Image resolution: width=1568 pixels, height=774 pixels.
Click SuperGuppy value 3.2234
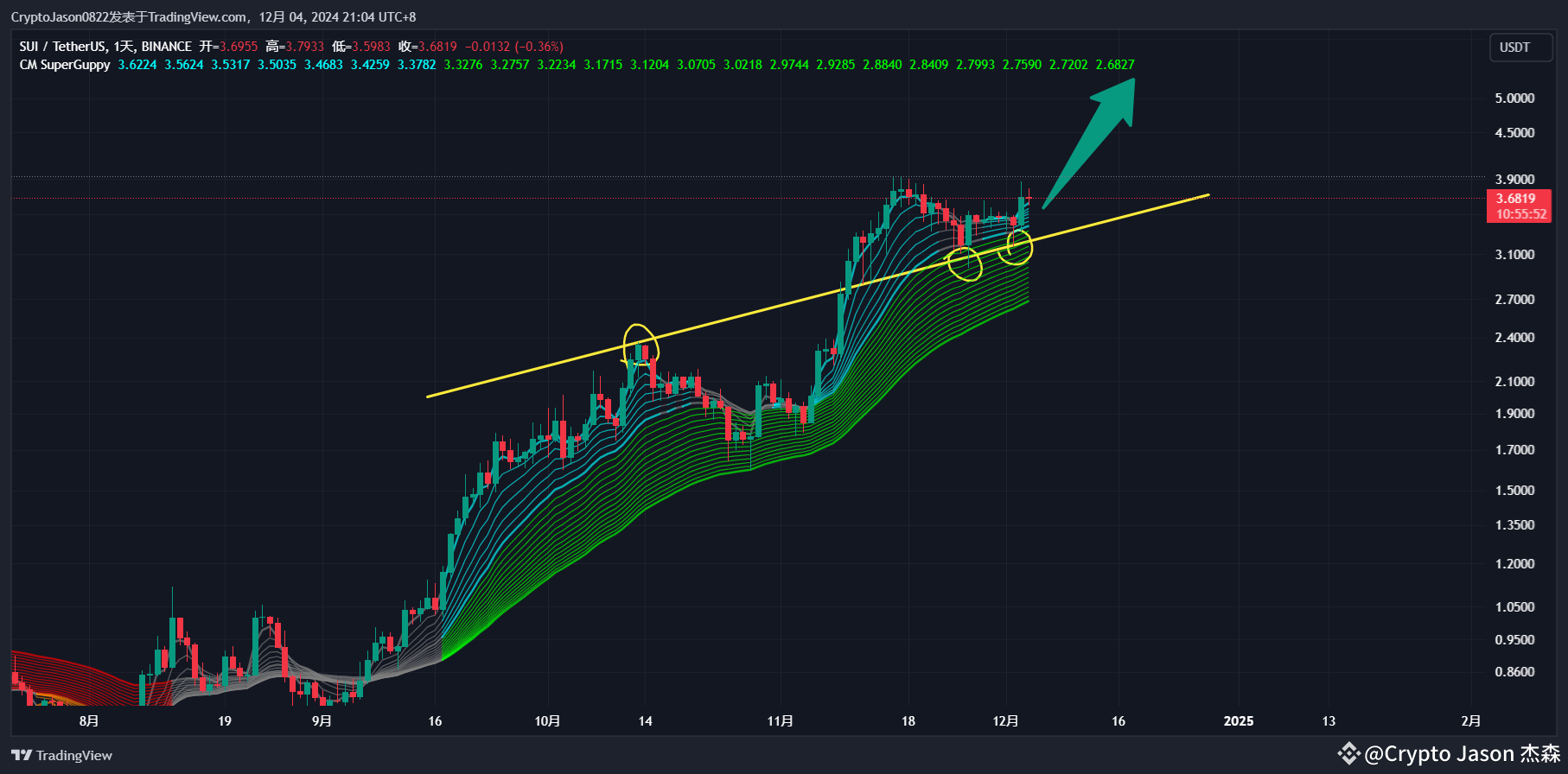coord(557,65)
